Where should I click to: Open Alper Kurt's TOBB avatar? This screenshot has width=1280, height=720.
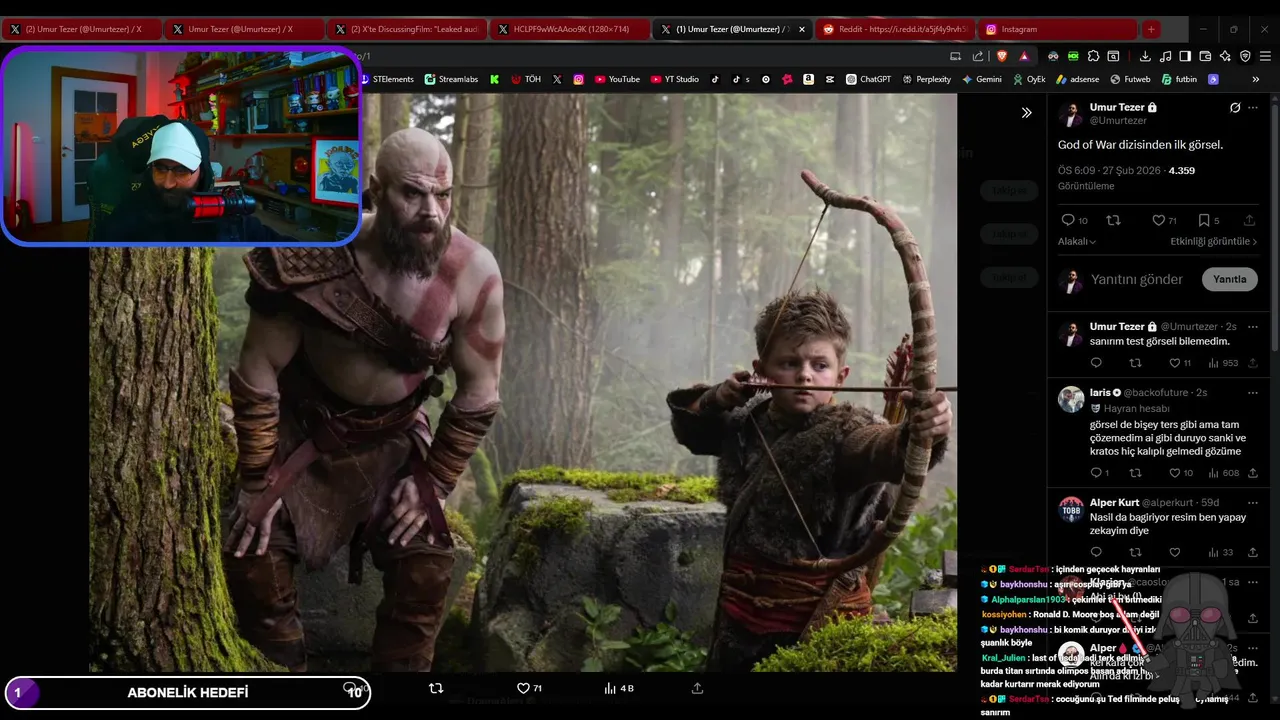tap(1071, 509)
